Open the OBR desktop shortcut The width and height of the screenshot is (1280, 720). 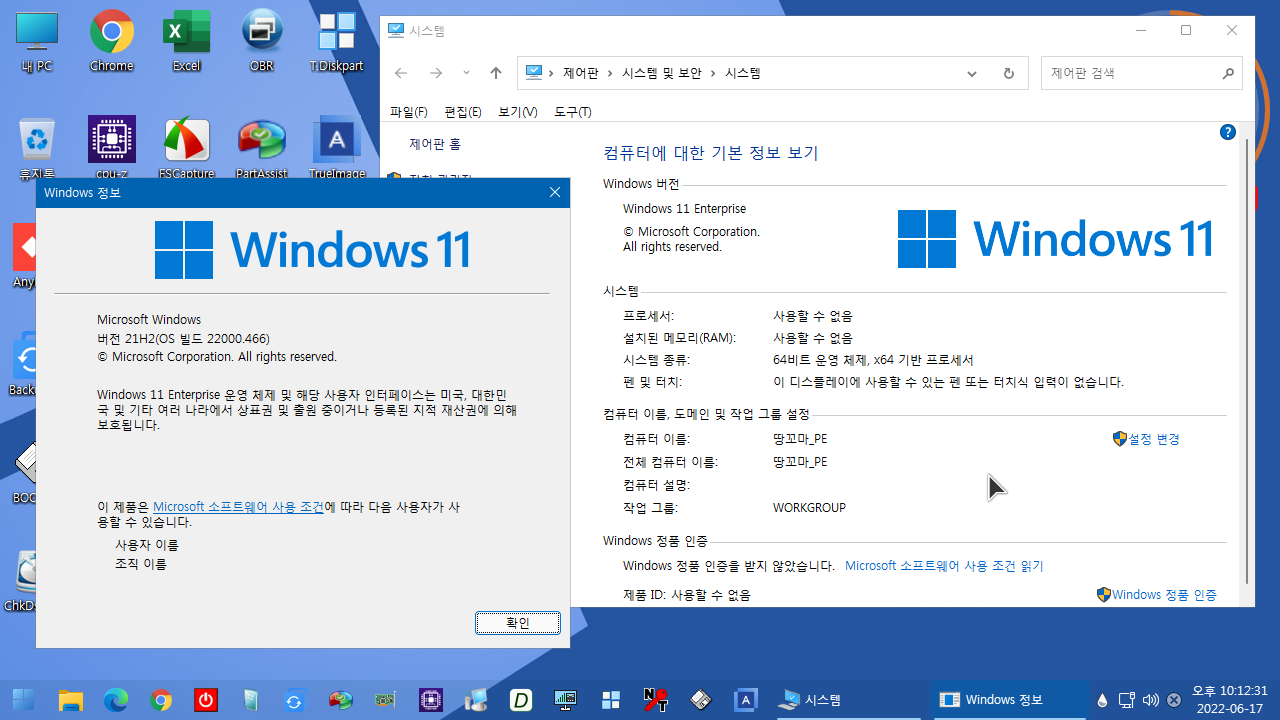pos(261,41)
